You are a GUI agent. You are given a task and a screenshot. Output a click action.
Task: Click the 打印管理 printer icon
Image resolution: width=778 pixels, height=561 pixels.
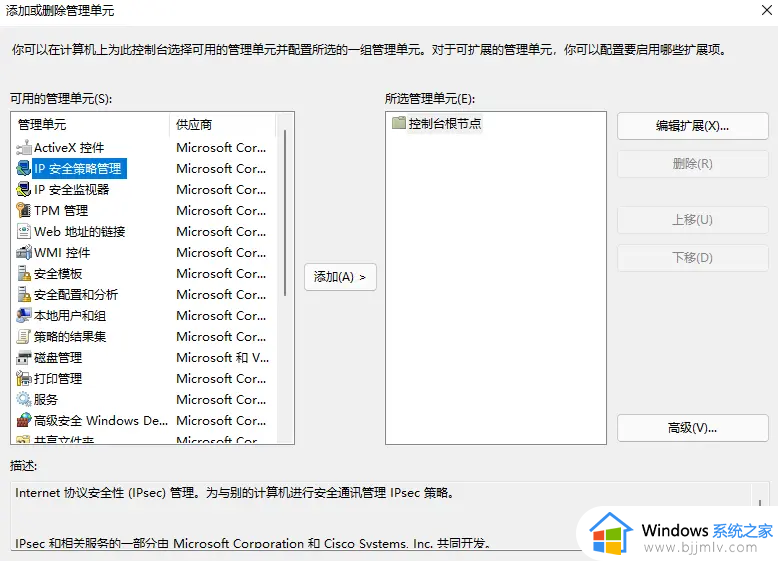coord(24,378)
